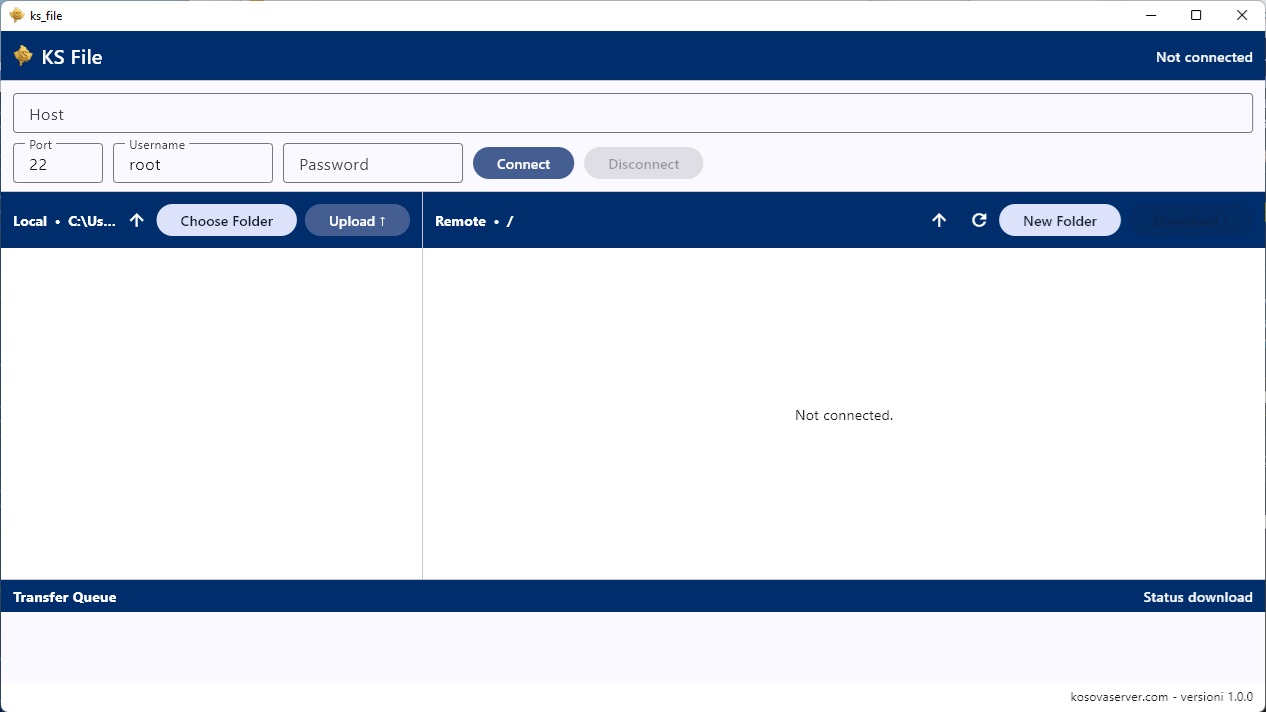This screenshot has width=1266, height=712.
Task: Click the ks_file icon in the title bar
Action: coord(15,15)
